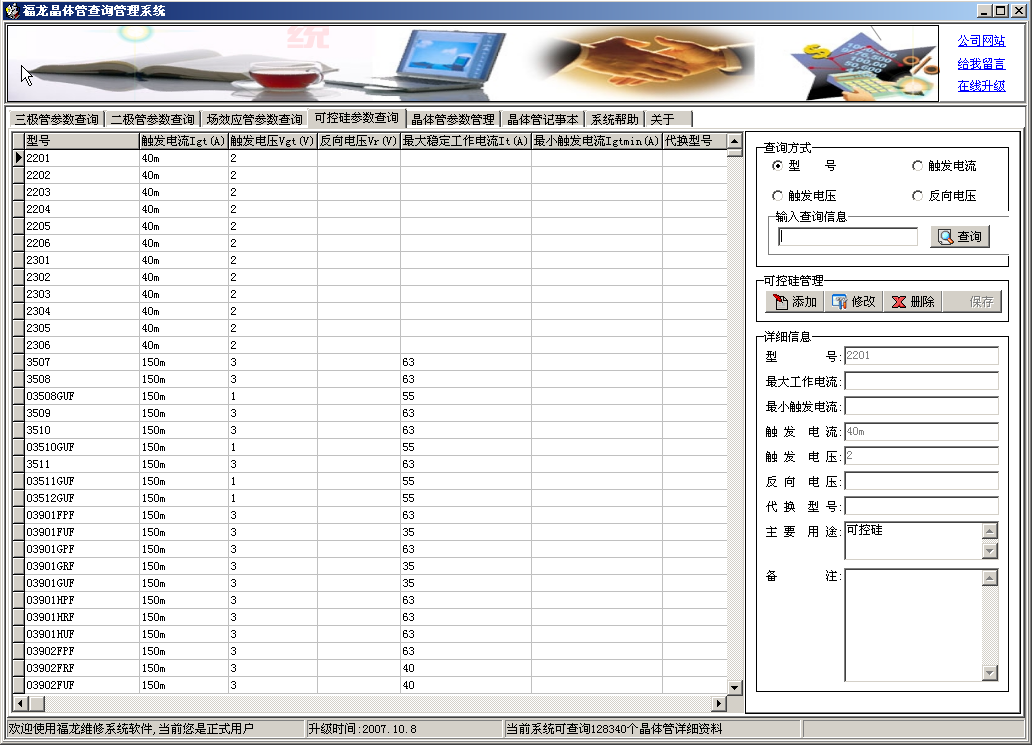Click the 触发电压Vgt (V) column header
The height and width of the screenshot is (745, 1032).
pyautogui.click(x=272, y=141)
